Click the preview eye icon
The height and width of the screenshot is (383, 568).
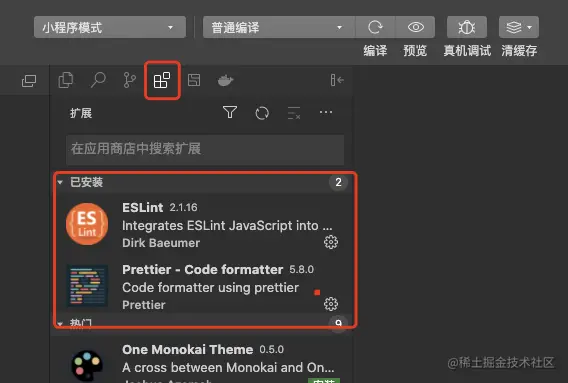click(x=415, y=27)
